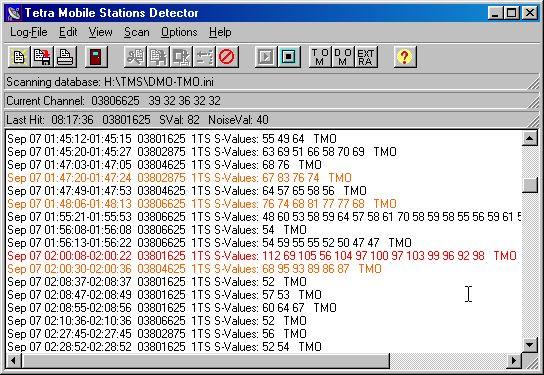Select log row 'Sep 07 02:08:37-02:08:37'
The width and height of the screenshot is (544, 375).
[x=157, y=282]
